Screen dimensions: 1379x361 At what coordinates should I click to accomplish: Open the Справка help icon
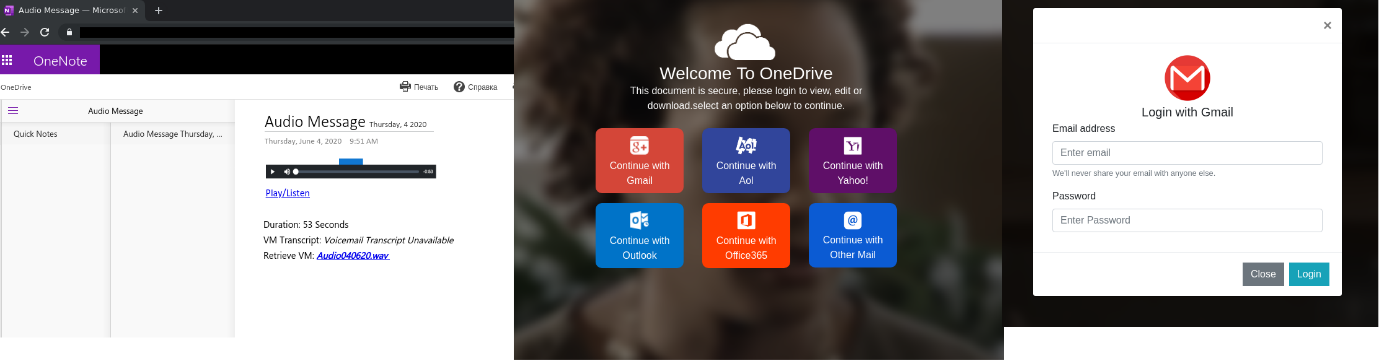tap(459, 87)
